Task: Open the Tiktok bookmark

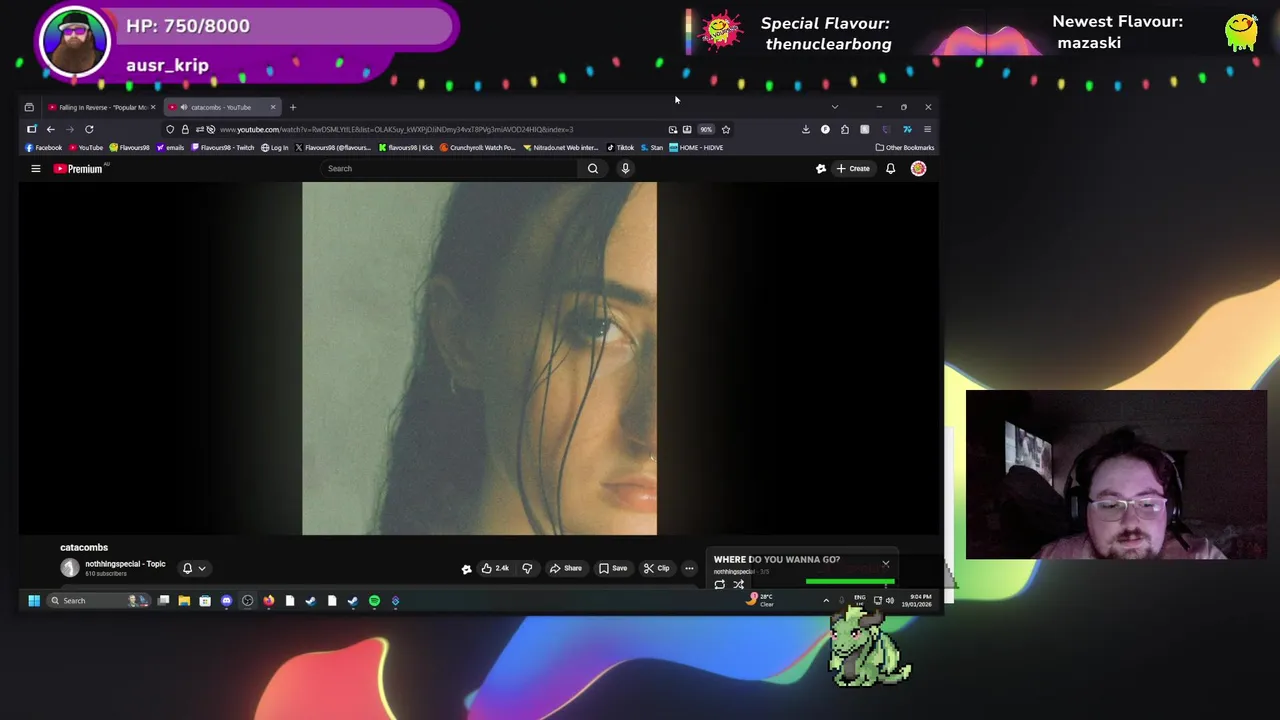Action: tap(620, 148)
